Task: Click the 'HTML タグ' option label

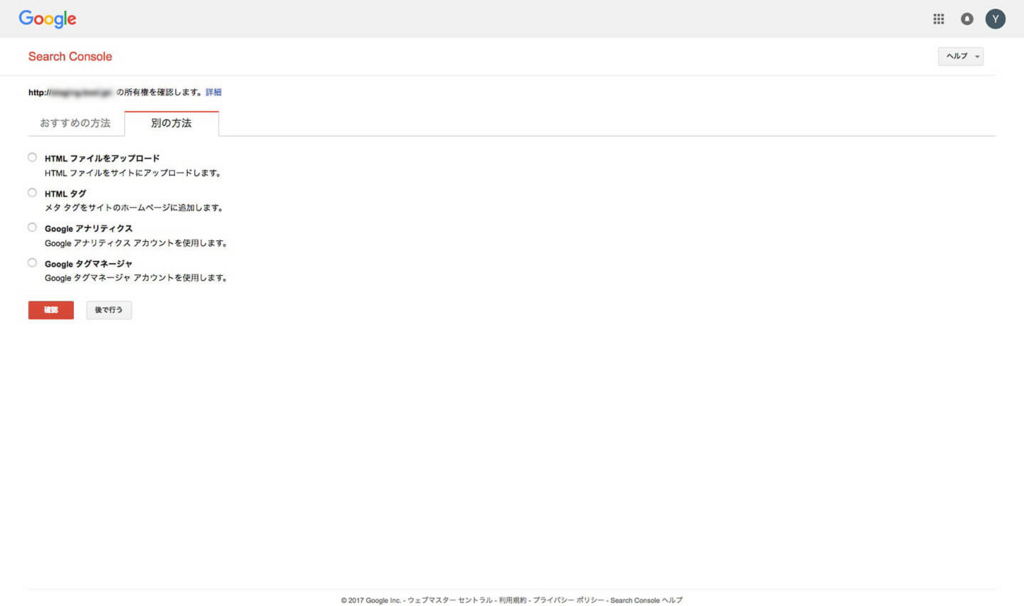Action: [x=65, y=193]
